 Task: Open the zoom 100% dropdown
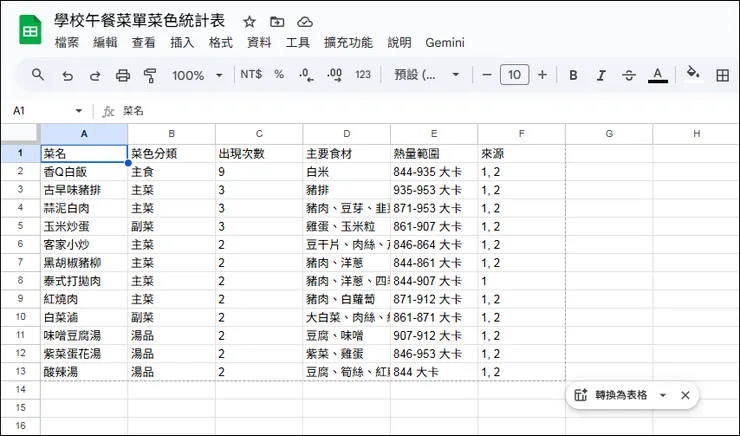click(x=197, y=75)
